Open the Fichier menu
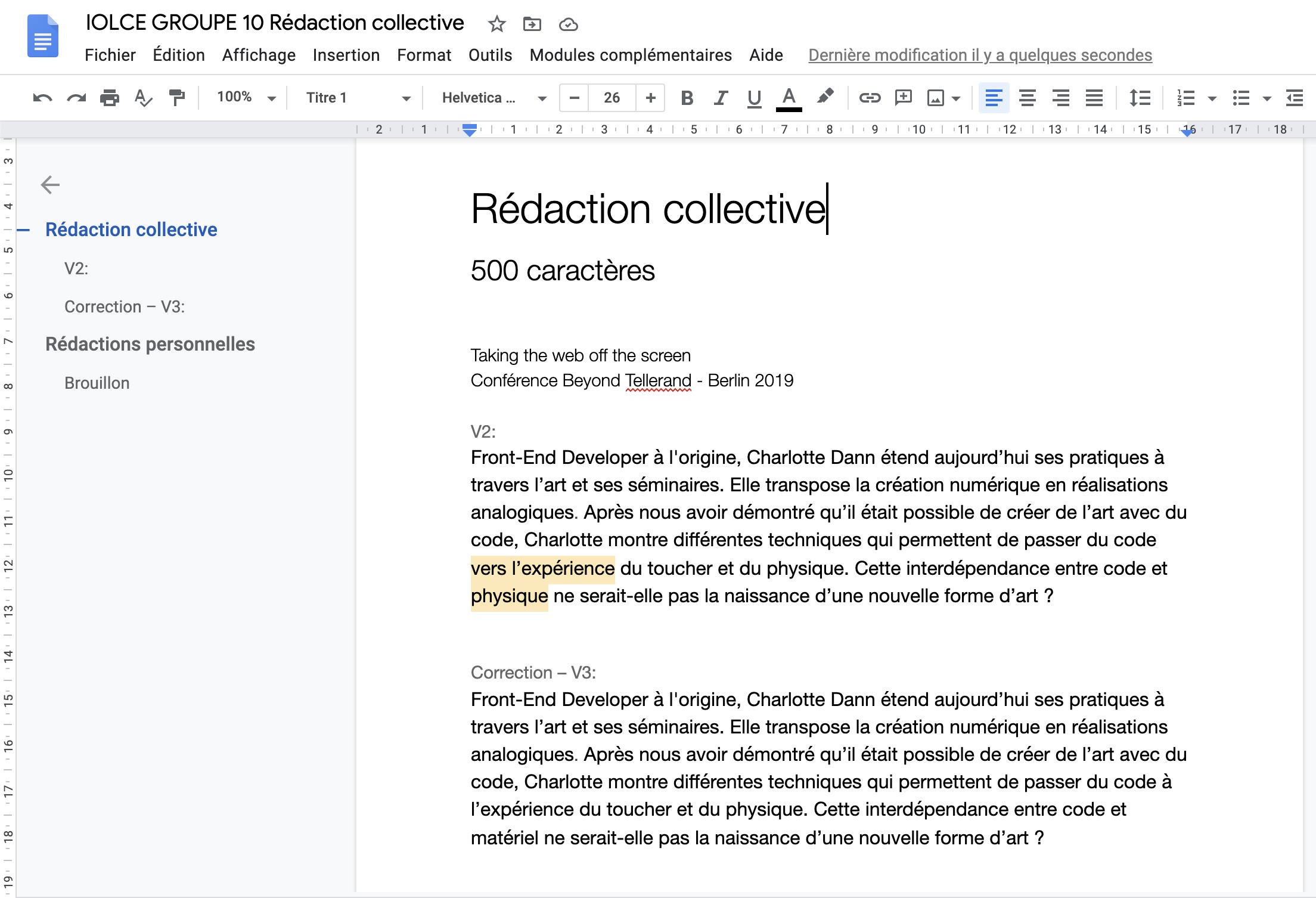Viewport: 1316px width, 898px height. point(110,55)
